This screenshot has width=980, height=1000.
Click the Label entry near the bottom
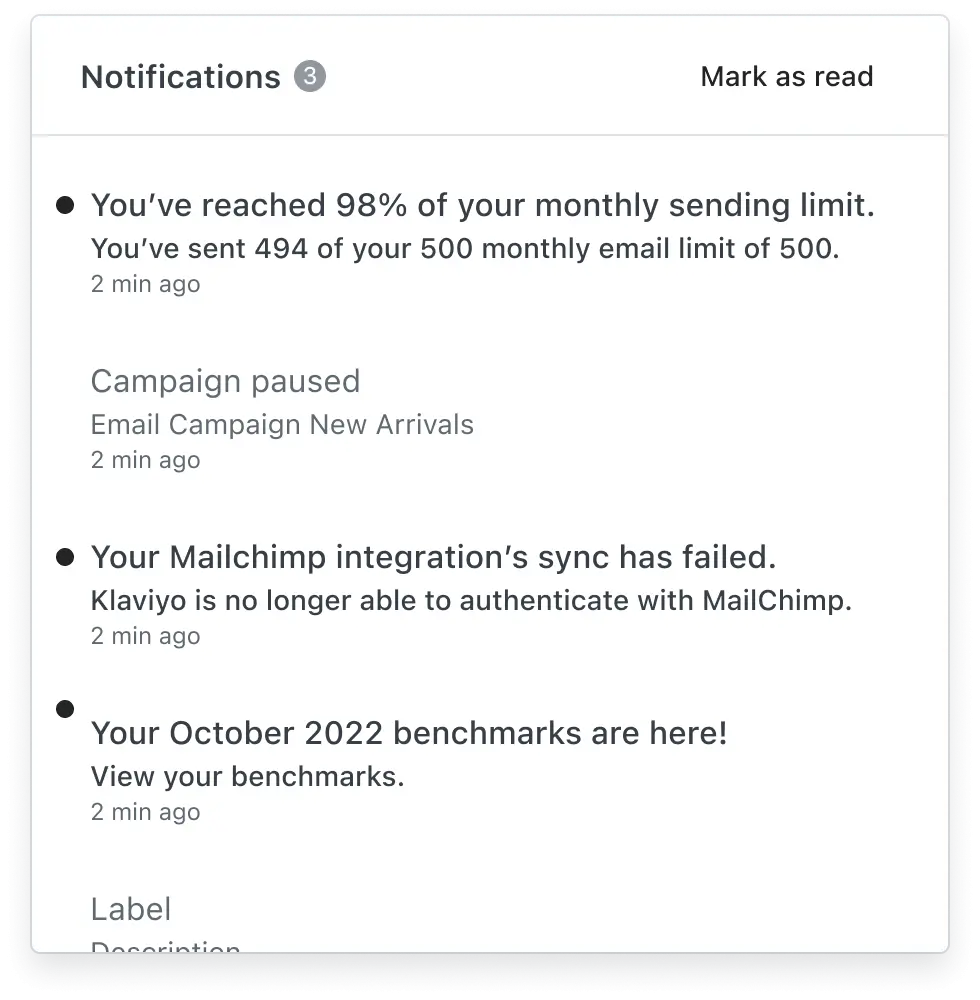coord(130,908)
